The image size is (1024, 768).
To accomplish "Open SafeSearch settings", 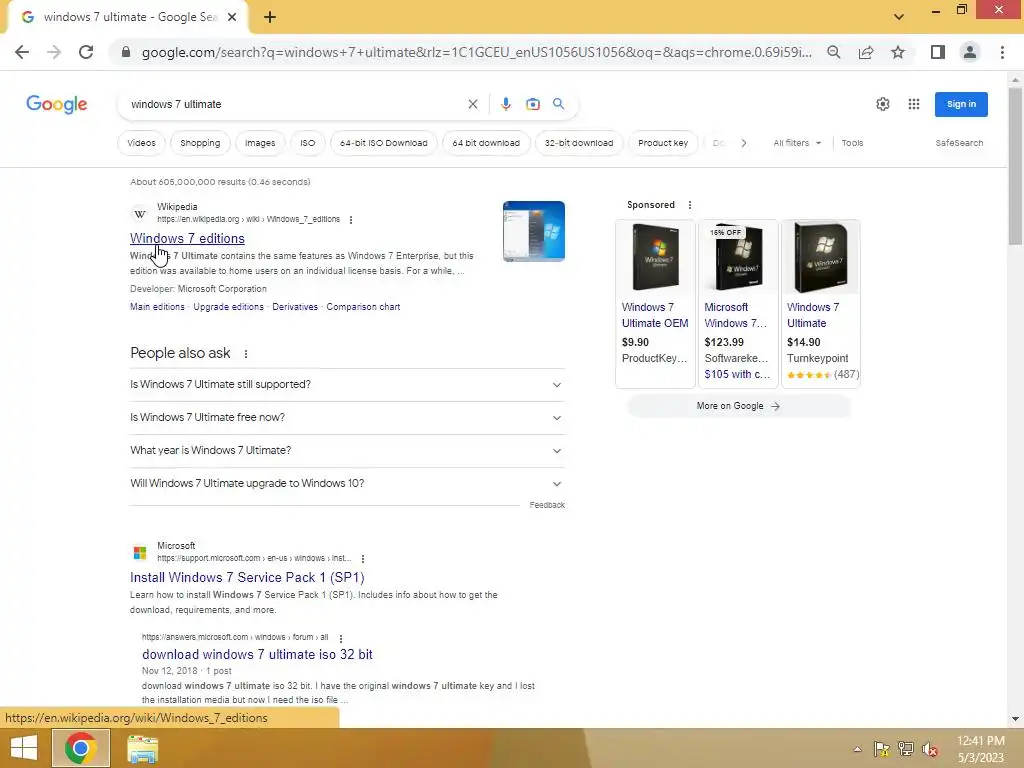I will (x=959, y=143).
